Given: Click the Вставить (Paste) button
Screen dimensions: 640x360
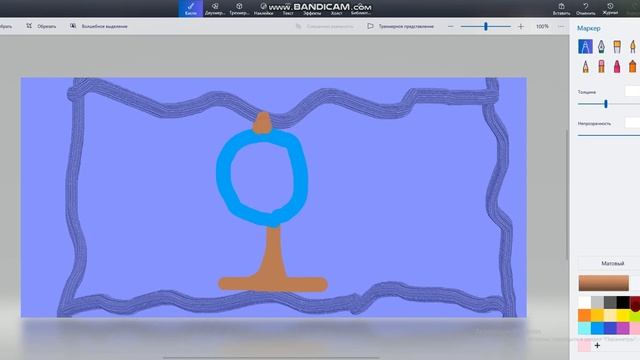Looking at the screenshot, I should (561, 9).
